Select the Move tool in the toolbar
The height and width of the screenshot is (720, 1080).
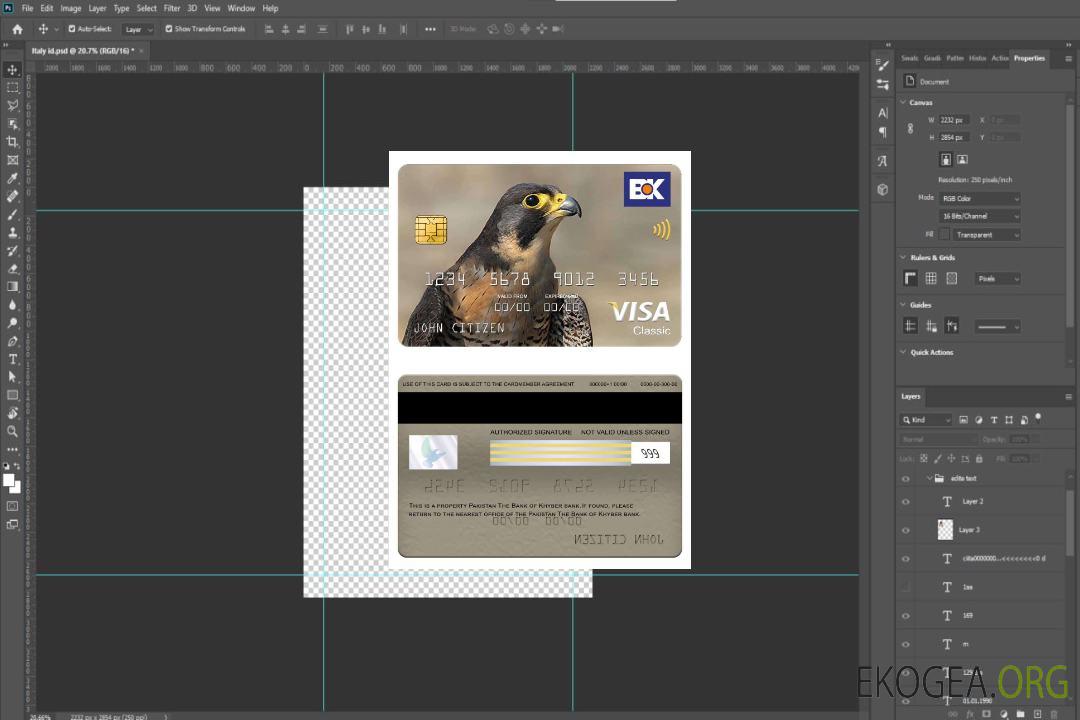pos(12,70)
